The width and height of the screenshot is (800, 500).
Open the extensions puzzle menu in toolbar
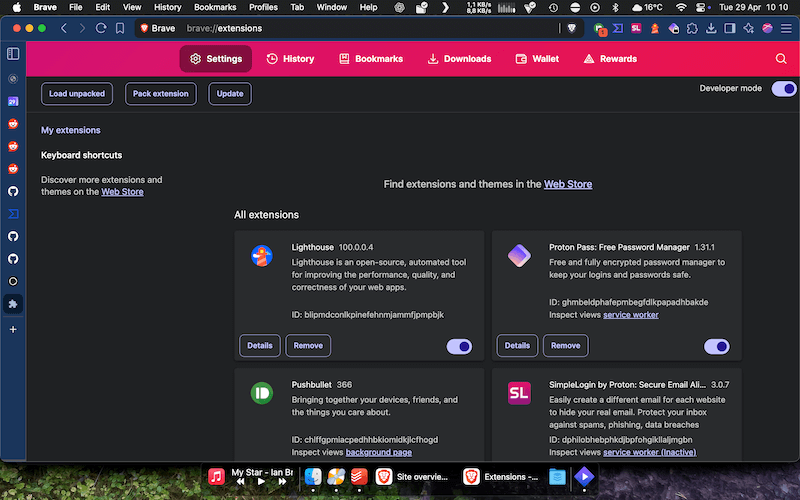(x=692, y=29)
